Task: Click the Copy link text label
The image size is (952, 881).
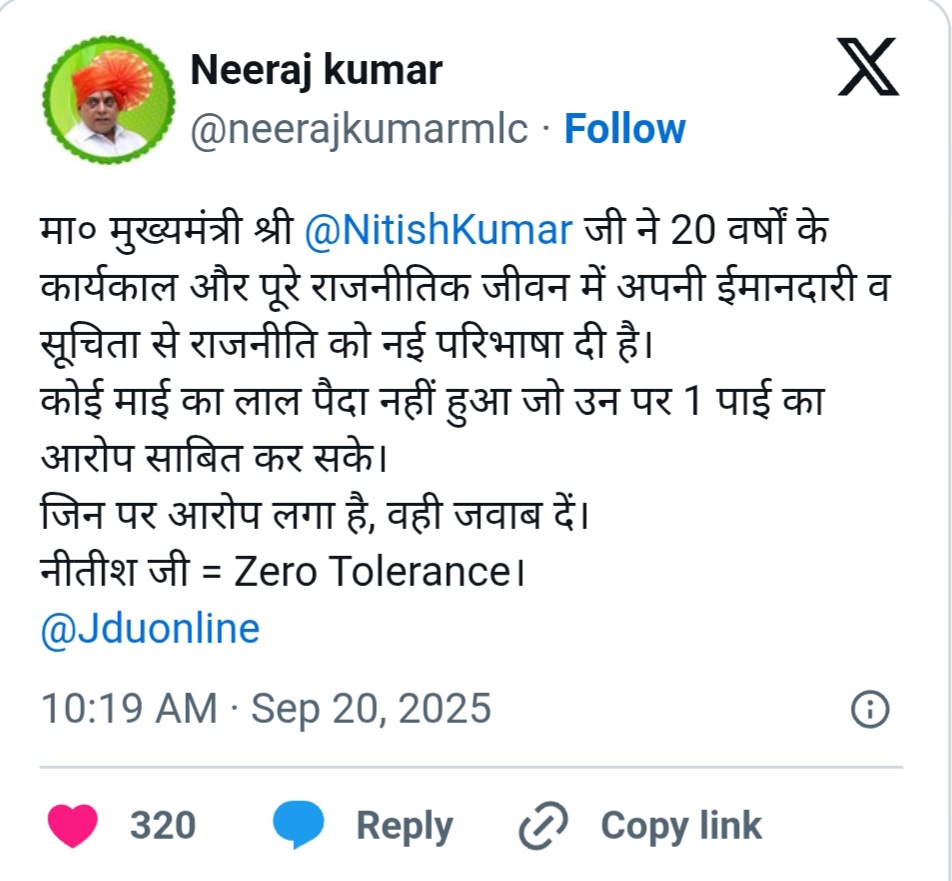Action: click(681, 827)
